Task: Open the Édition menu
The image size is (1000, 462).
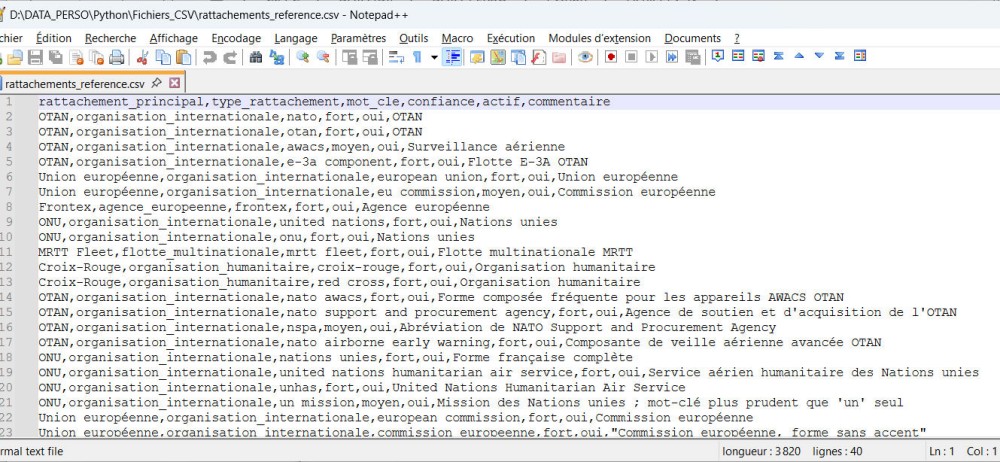Action: [x=54, y=38]
